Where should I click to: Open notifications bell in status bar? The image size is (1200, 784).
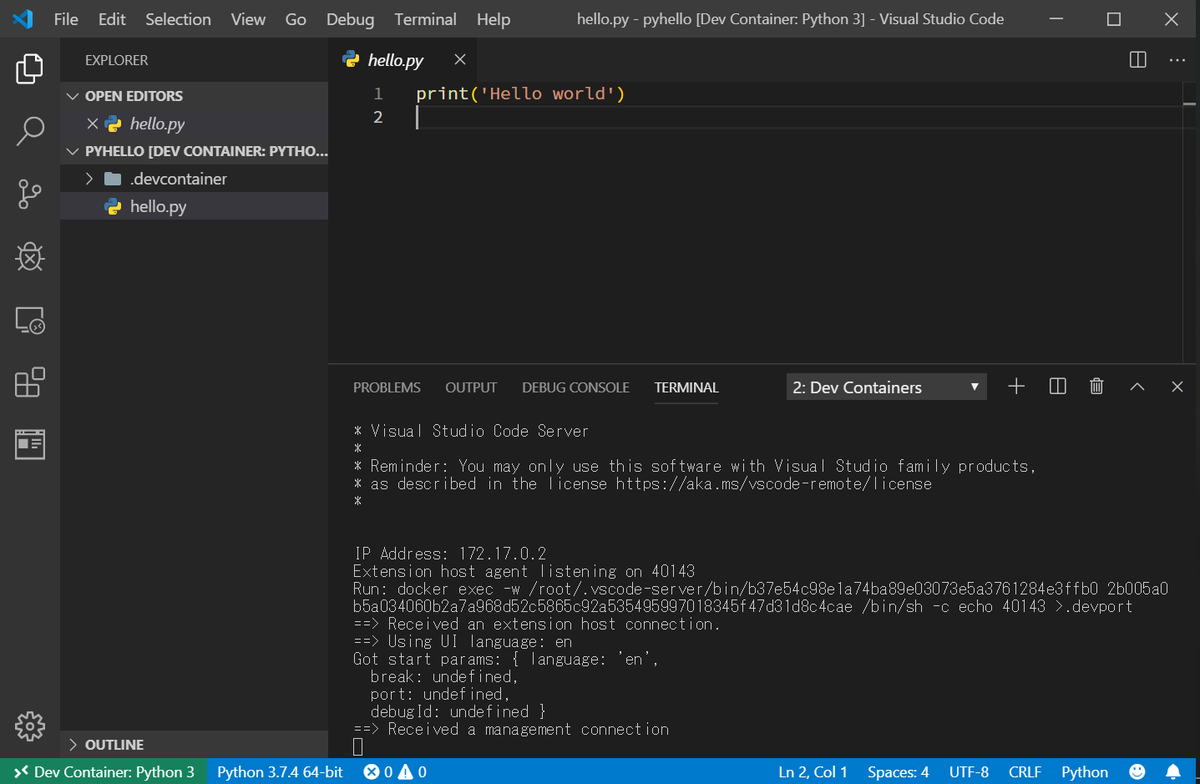[x=1173, y=772]
